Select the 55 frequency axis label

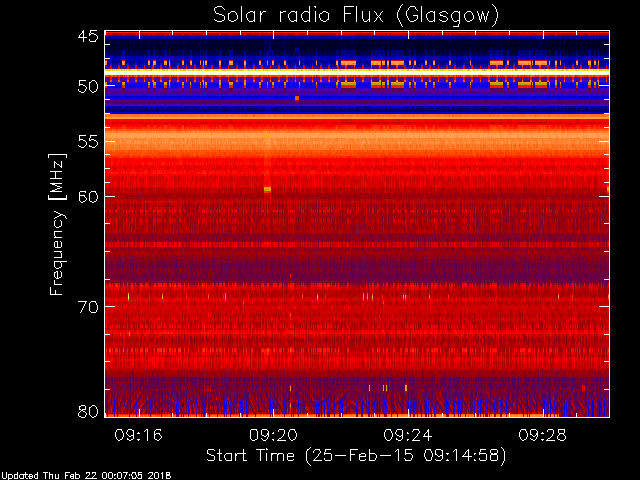coord(88,142)
